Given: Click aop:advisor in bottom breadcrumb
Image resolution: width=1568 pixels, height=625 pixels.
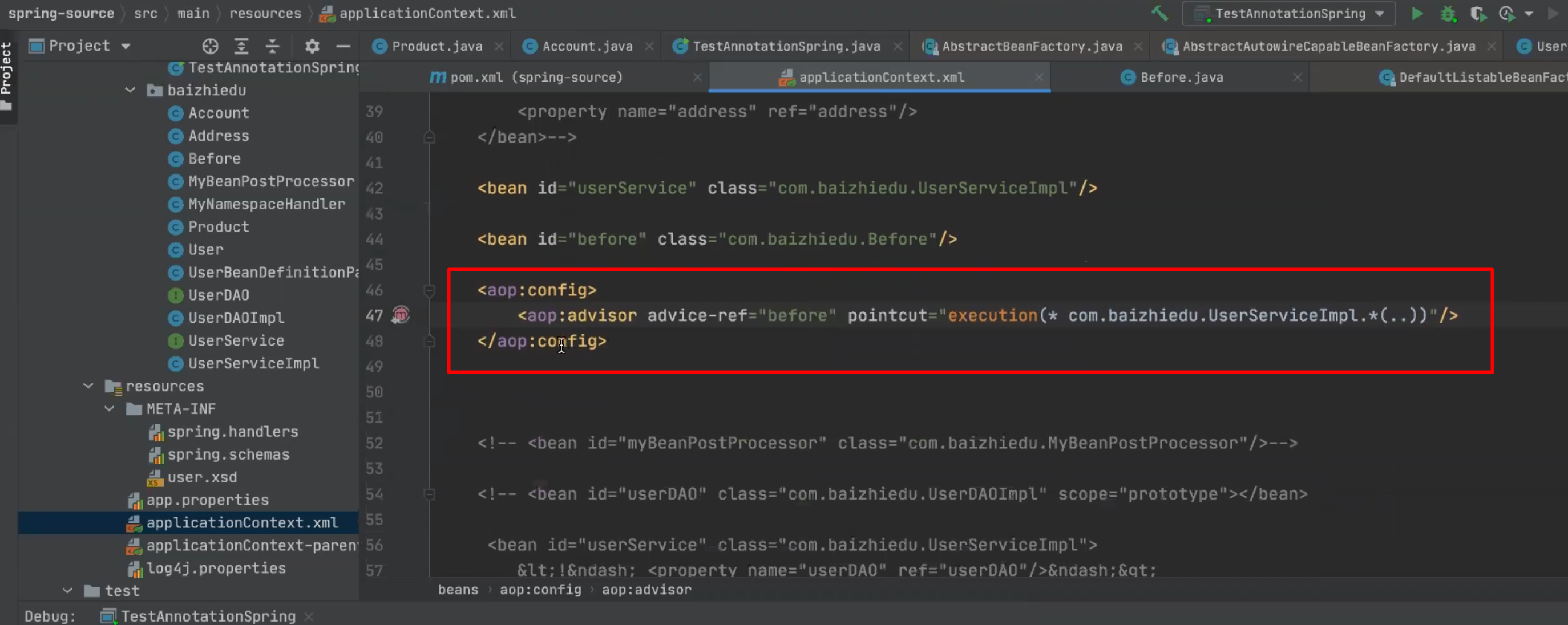Looking at the screenshot, I should coord(646,589).
